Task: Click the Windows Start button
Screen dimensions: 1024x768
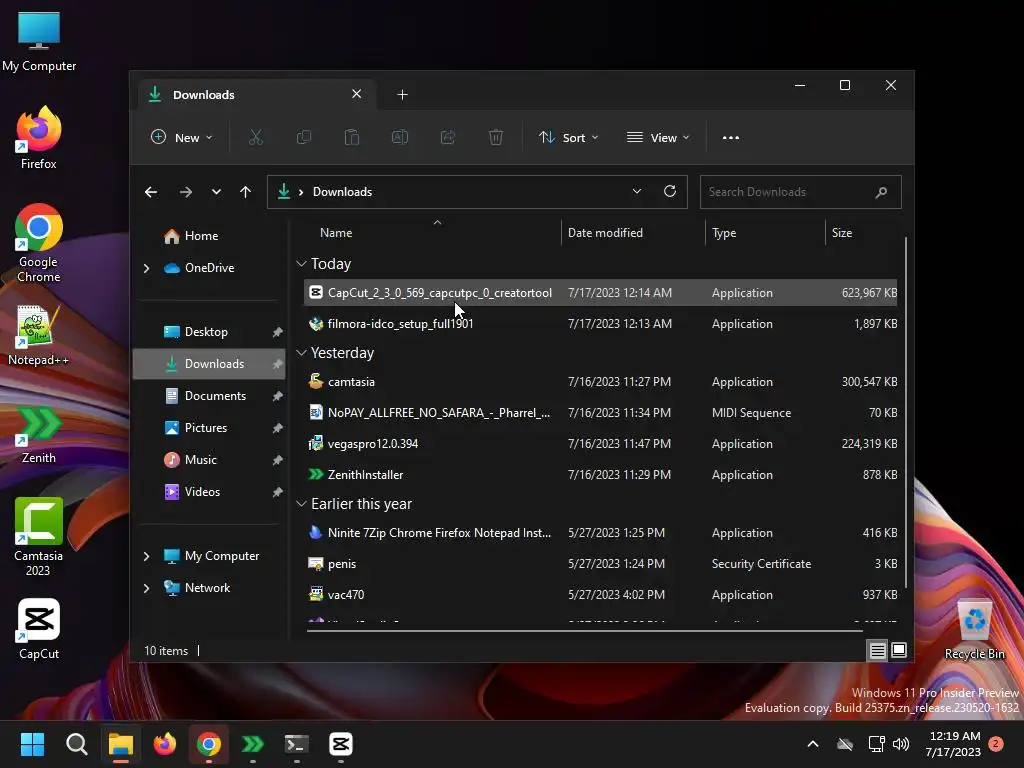Action: click(32, 744)
